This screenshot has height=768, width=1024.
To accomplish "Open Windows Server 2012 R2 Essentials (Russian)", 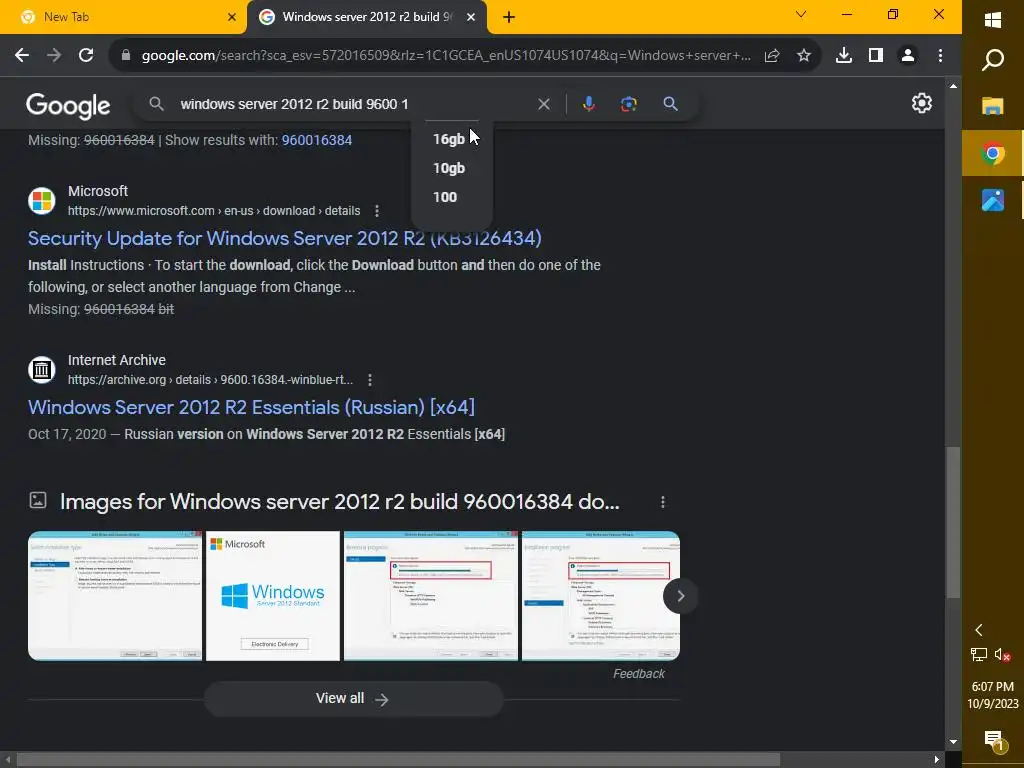I will click(x=251, y=408).
